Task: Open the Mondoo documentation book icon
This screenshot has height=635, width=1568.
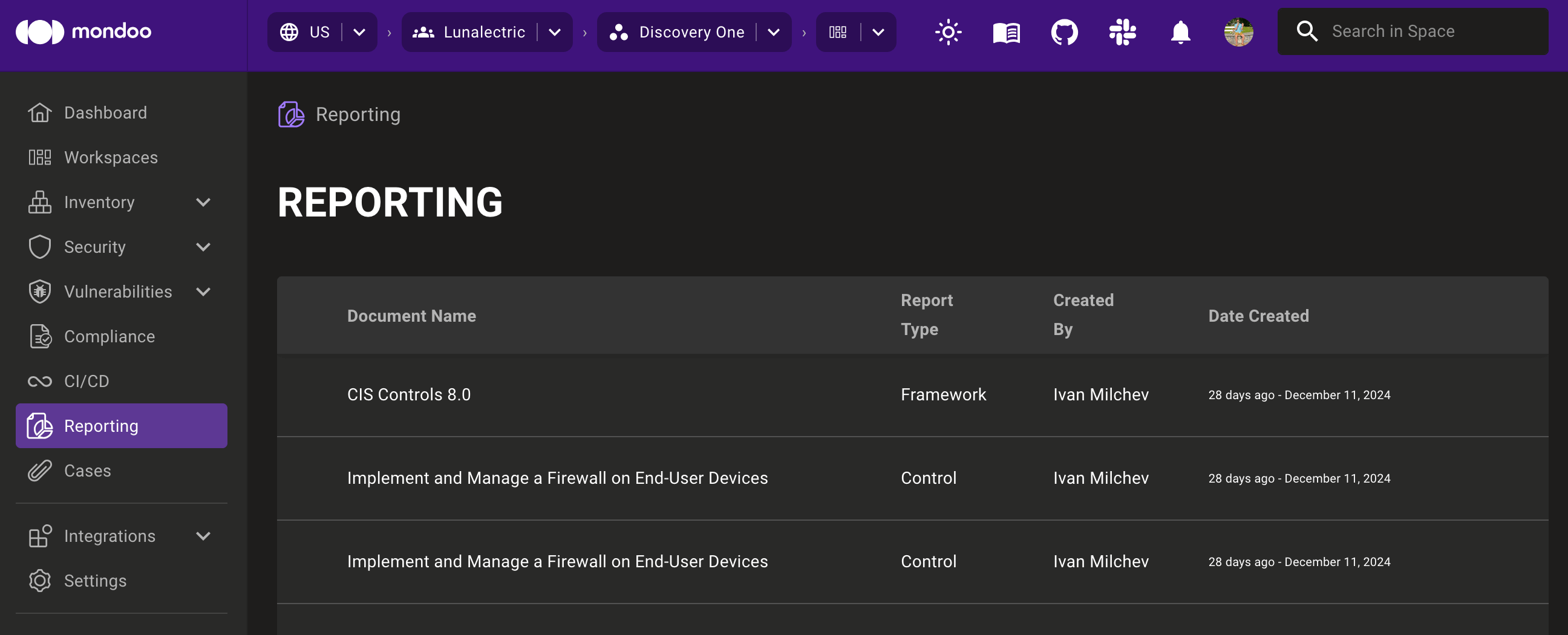Action: click(1005, 32)
